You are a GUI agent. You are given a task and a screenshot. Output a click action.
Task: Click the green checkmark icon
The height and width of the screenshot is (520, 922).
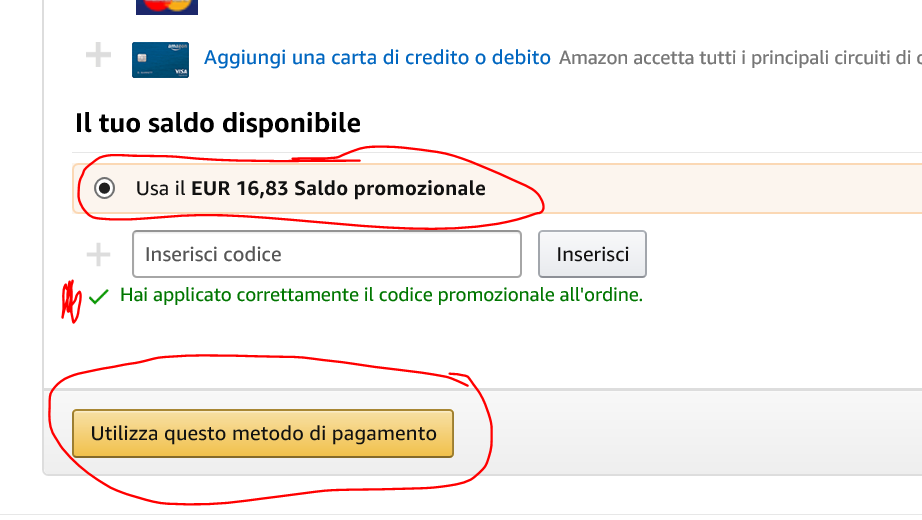click(98, 296)
